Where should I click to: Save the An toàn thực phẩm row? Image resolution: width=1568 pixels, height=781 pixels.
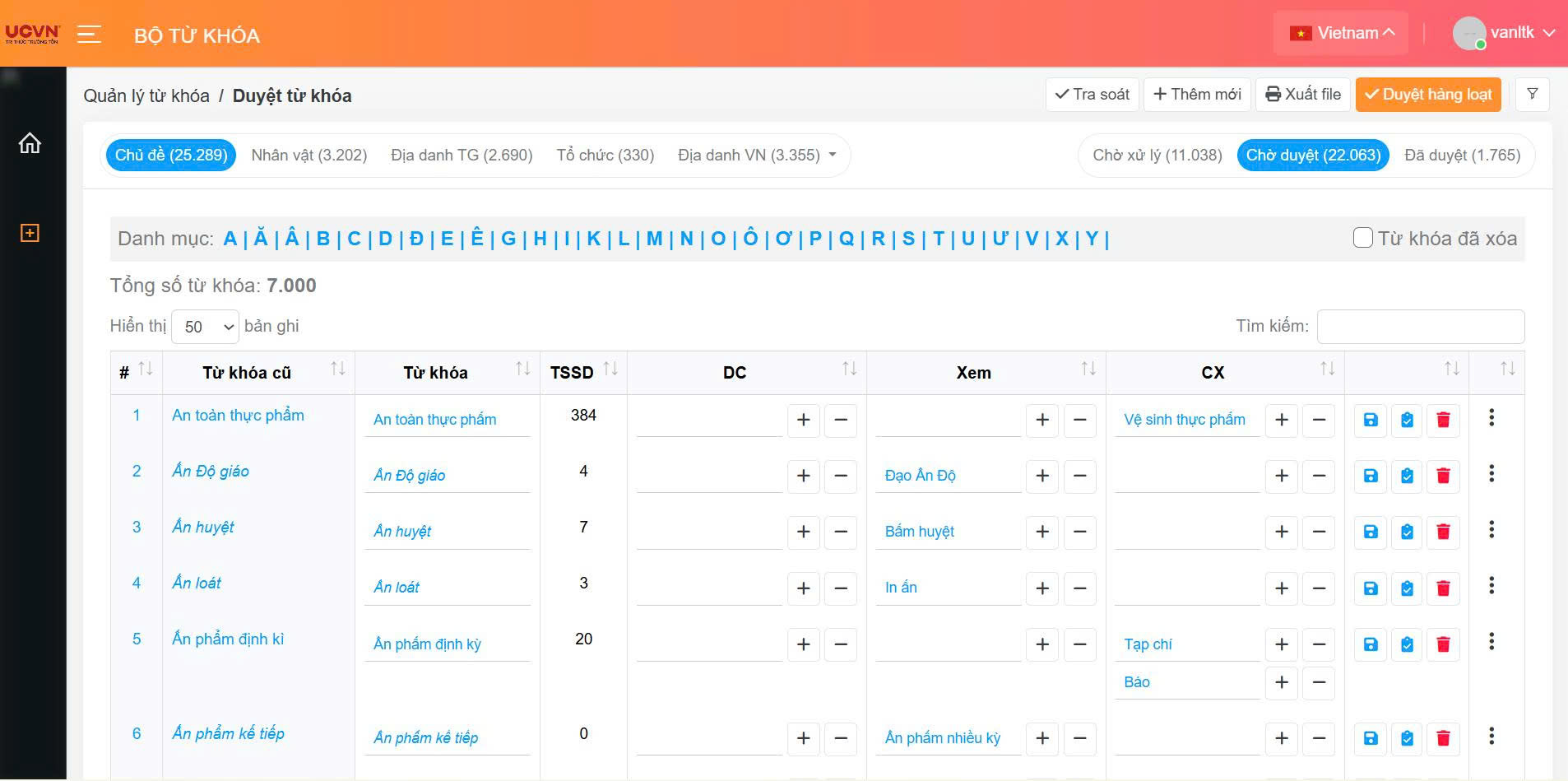pos(1371,420)
